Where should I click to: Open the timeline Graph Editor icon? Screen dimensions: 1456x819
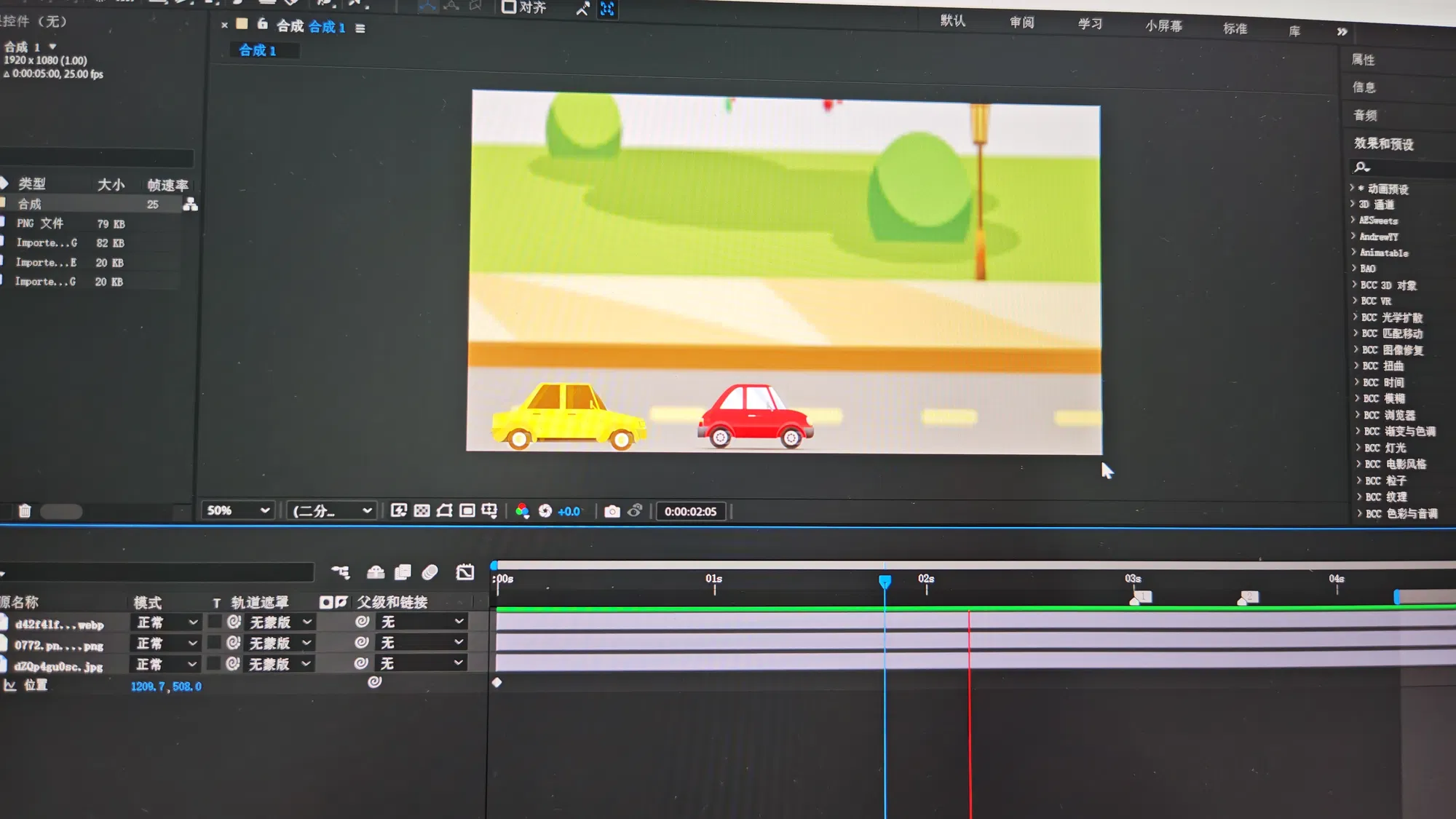[x=465, y=572]
